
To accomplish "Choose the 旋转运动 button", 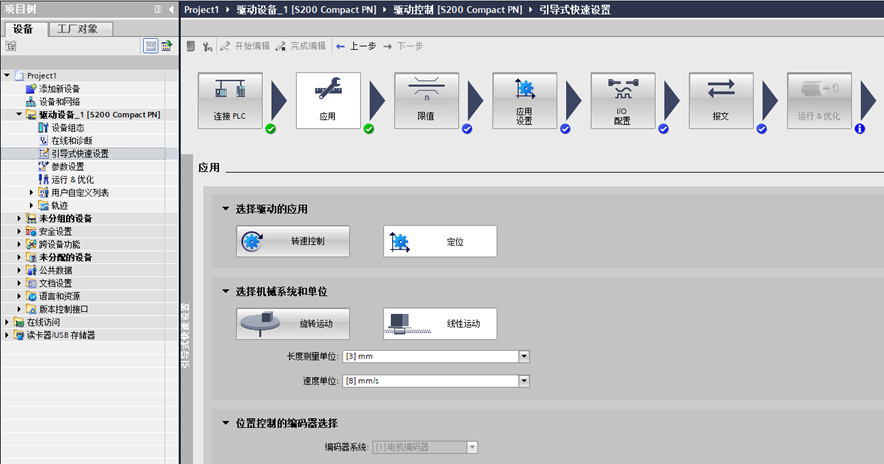I will pos(293,323).
